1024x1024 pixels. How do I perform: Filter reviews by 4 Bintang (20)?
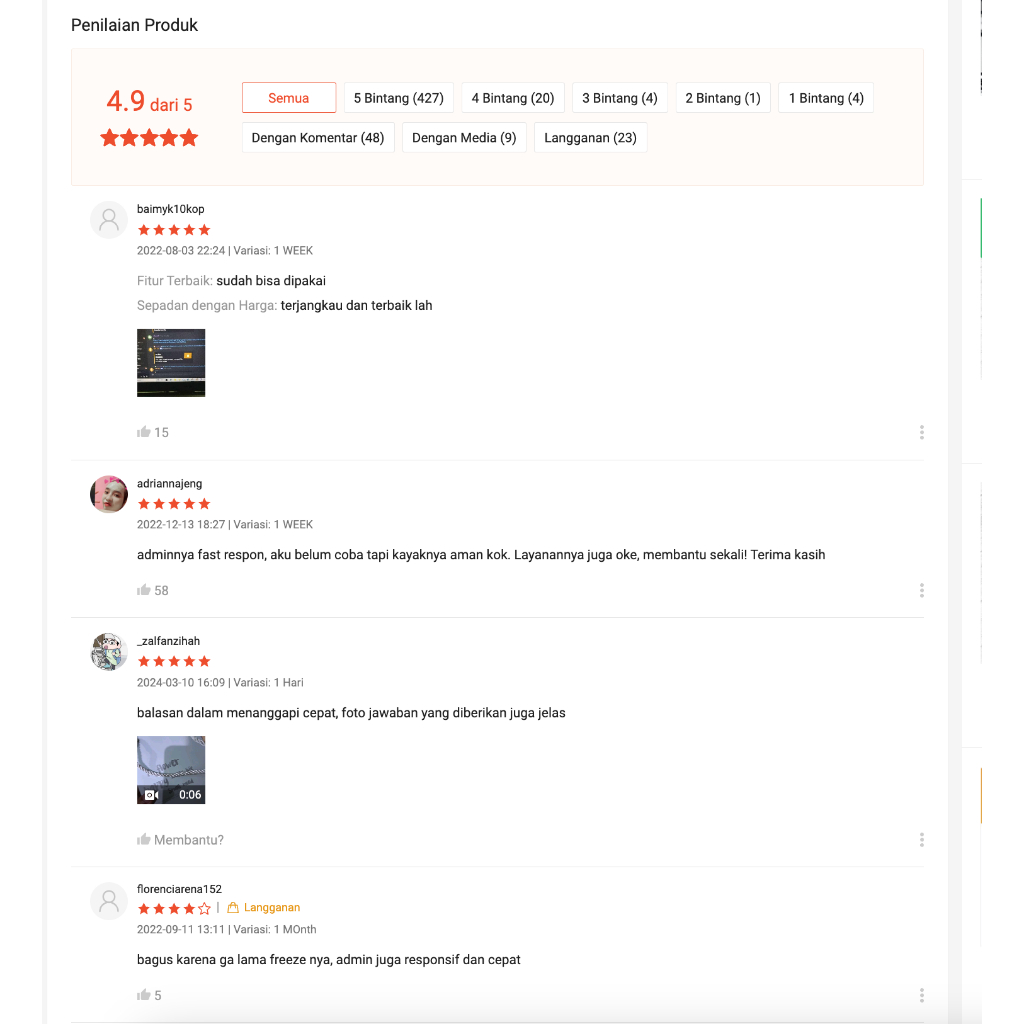513,98
